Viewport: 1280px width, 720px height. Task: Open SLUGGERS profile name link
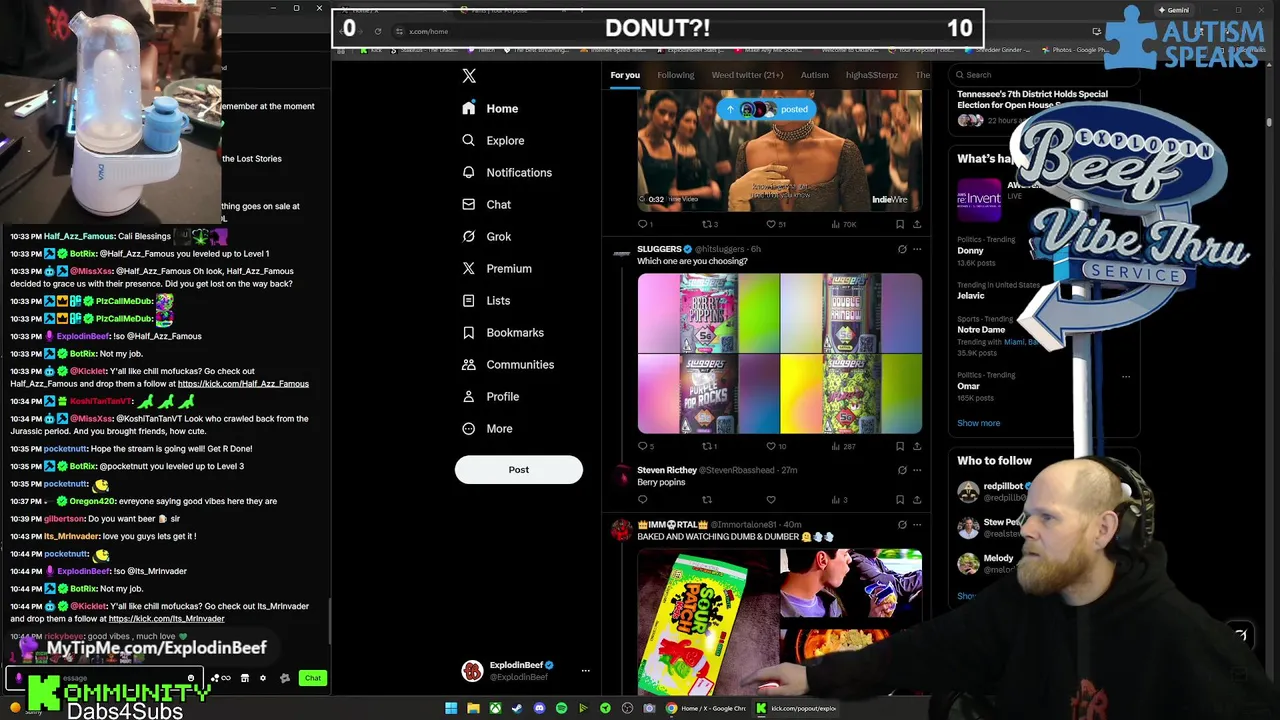[659, 249]
